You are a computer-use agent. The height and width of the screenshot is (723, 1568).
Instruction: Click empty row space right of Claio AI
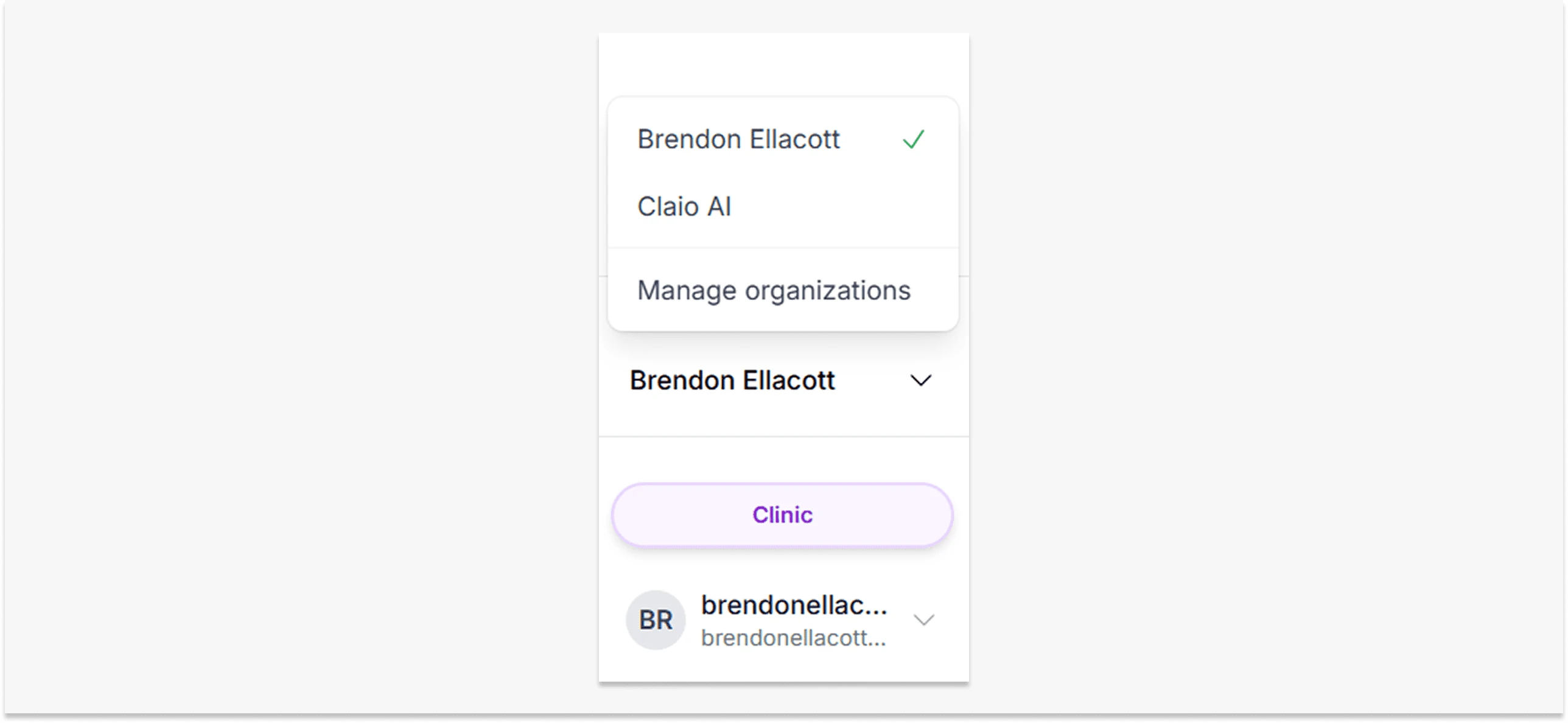pos(852,207)
